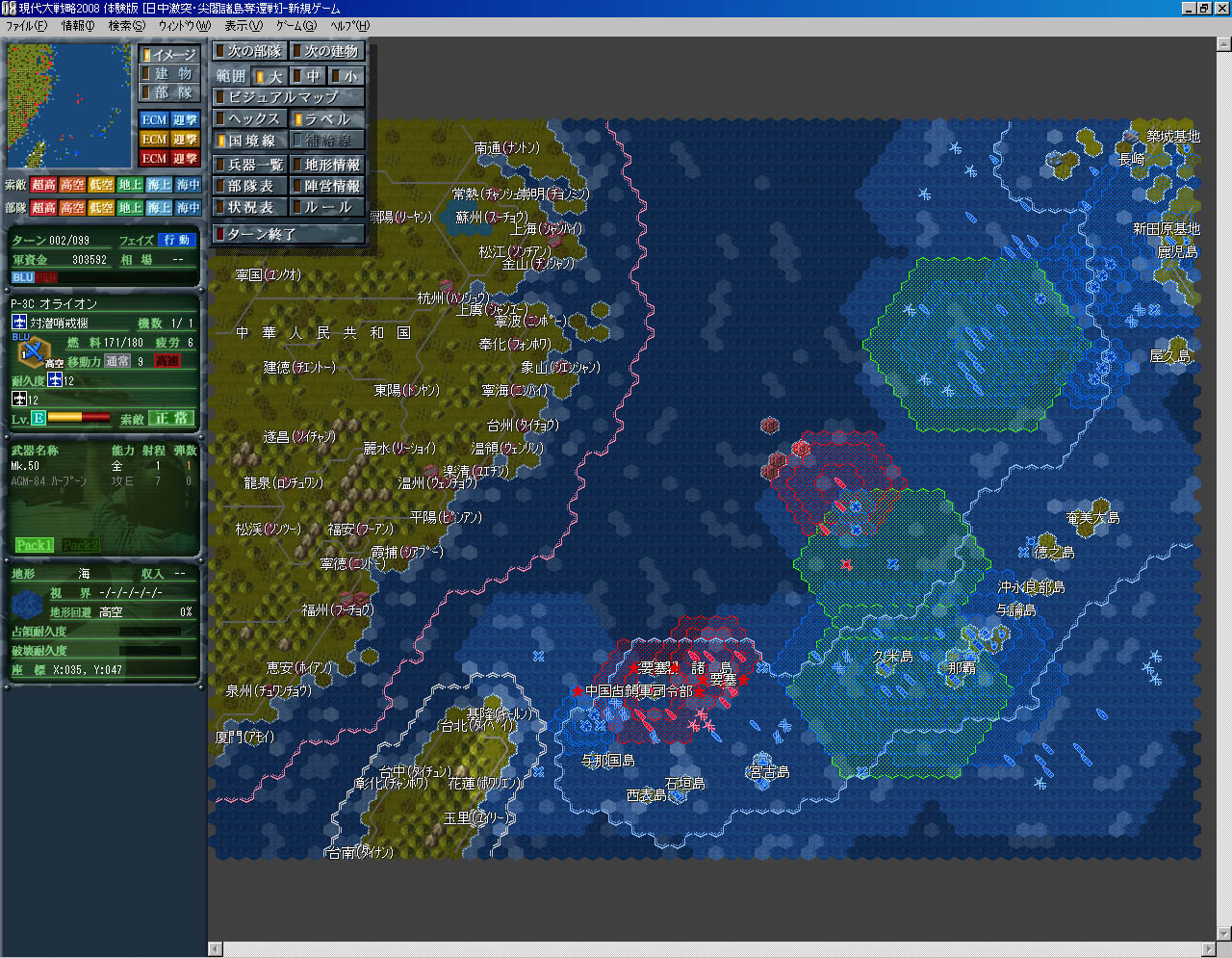Toggle the blue ECM button
1232x958 pixels.
click(x=154, y=119)
